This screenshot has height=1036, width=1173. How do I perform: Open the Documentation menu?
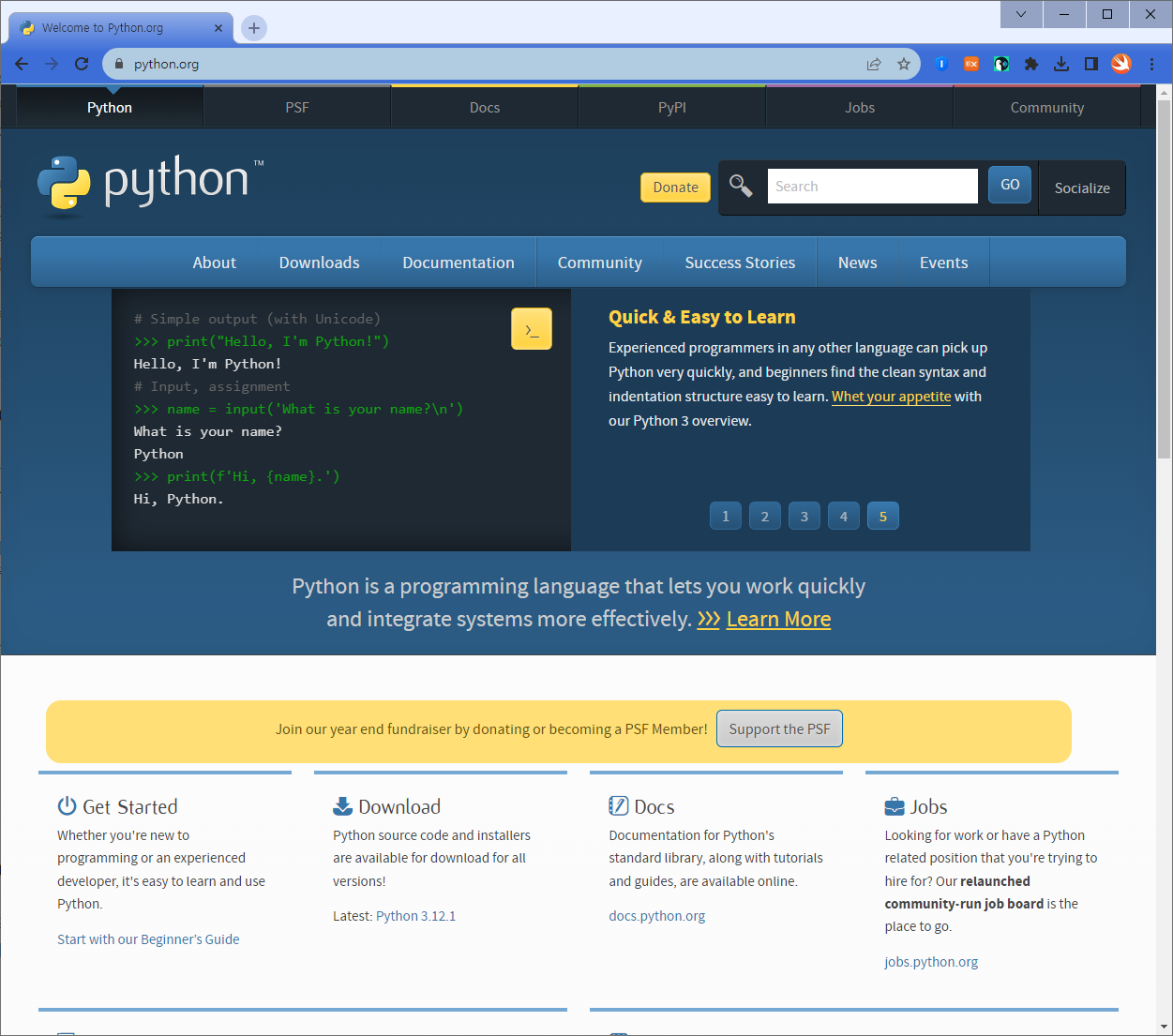pos(459,263)
